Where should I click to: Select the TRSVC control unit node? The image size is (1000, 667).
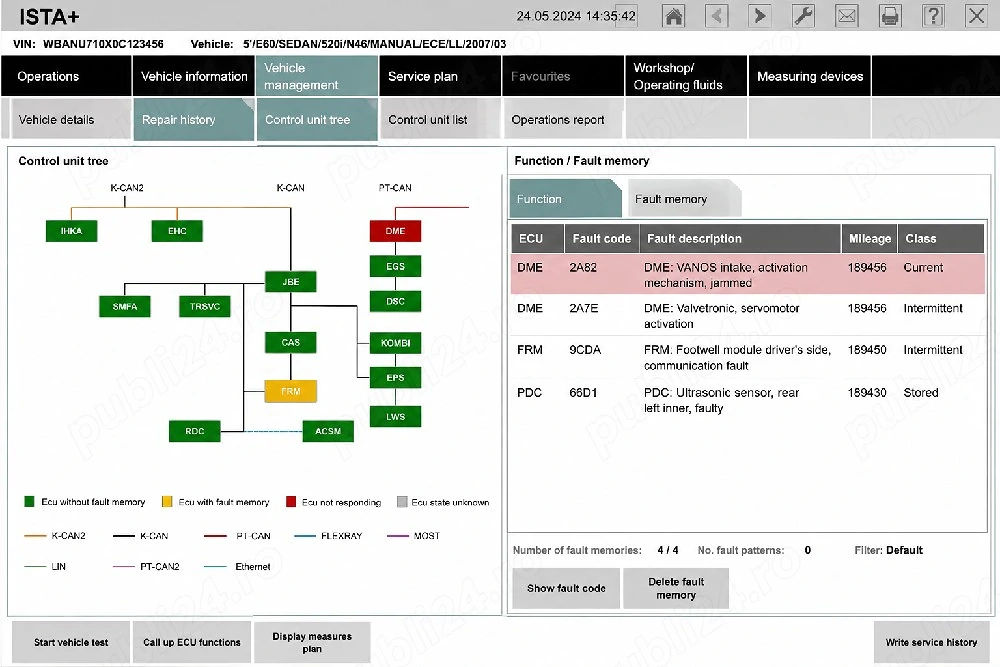(x=205, y=306)
